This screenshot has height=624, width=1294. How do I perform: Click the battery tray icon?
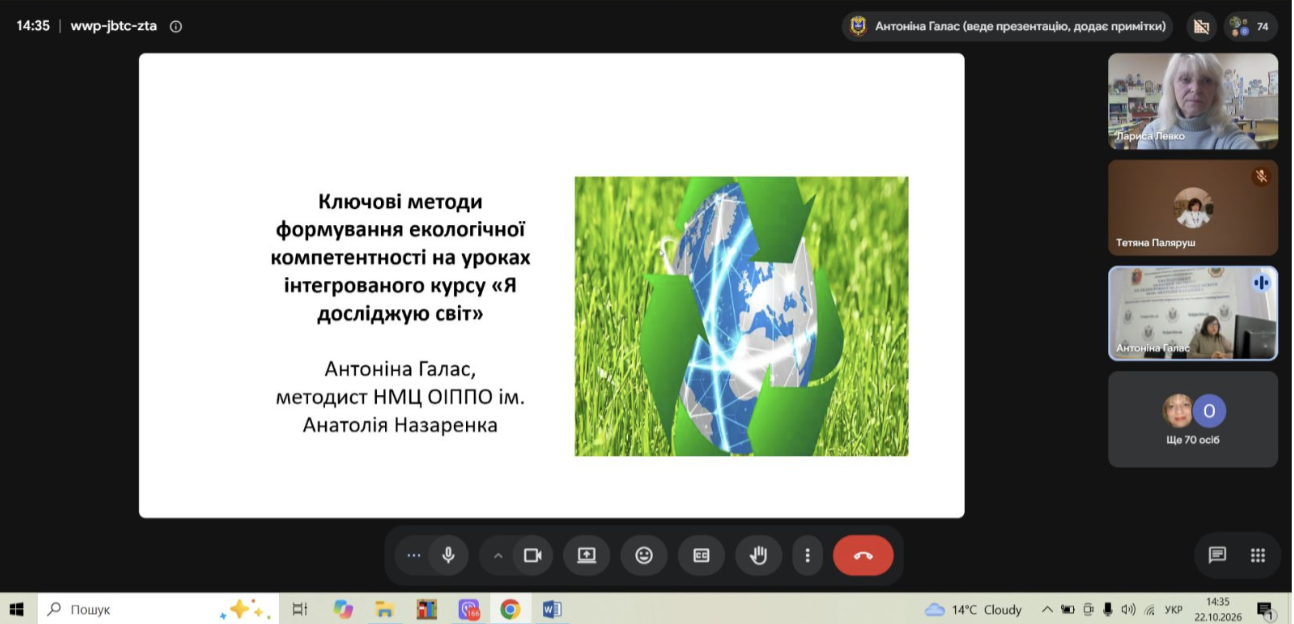(x=1067, y=609)
